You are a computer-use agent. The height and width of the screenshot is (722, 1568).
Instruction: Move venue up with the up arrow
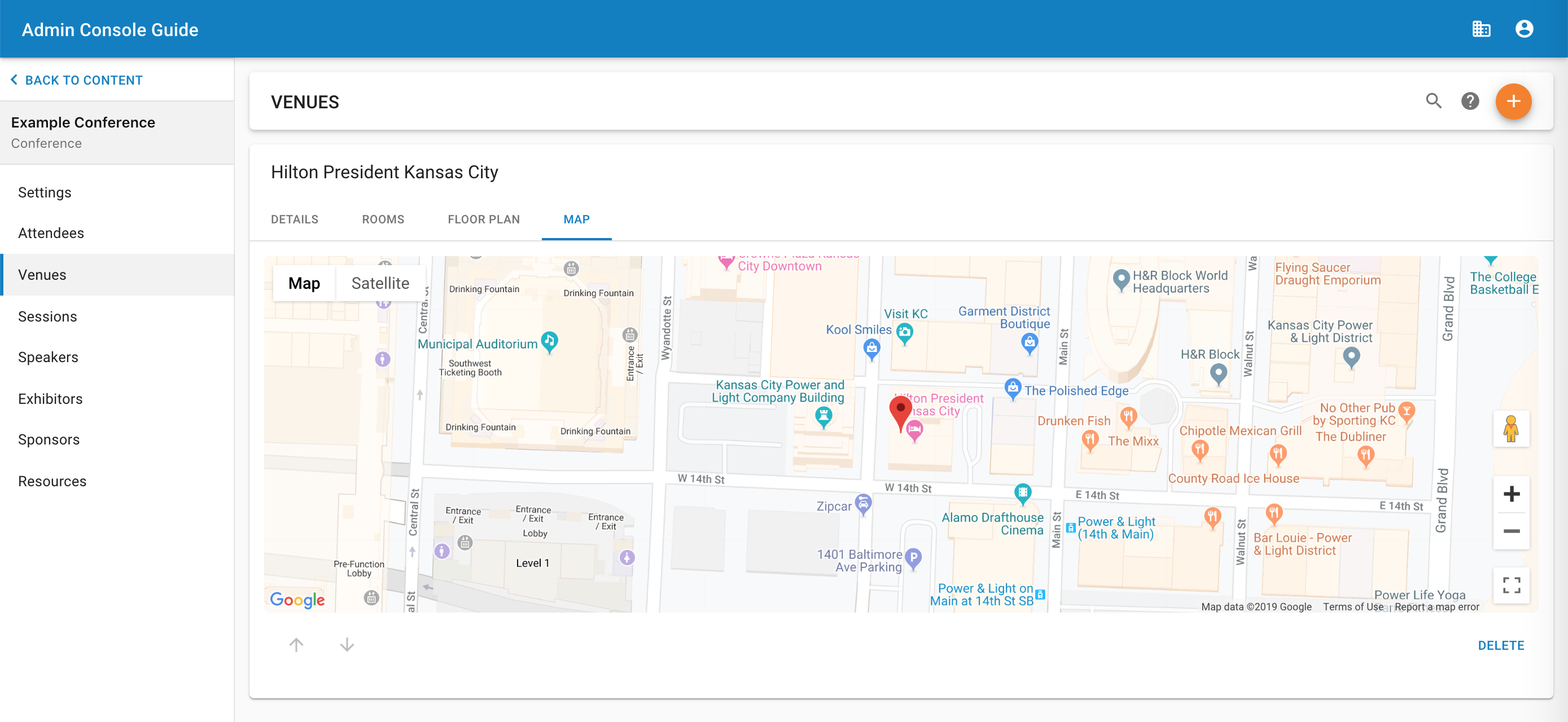tap(296, 644)
